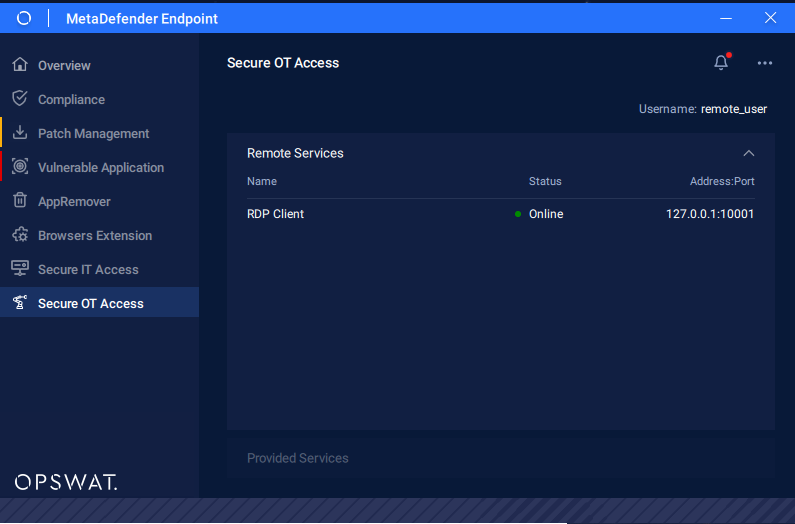Click the Secure IT Access monitor icon
Image resolution: width=795 pixels, height=524 pixels.
click(20, 268)
